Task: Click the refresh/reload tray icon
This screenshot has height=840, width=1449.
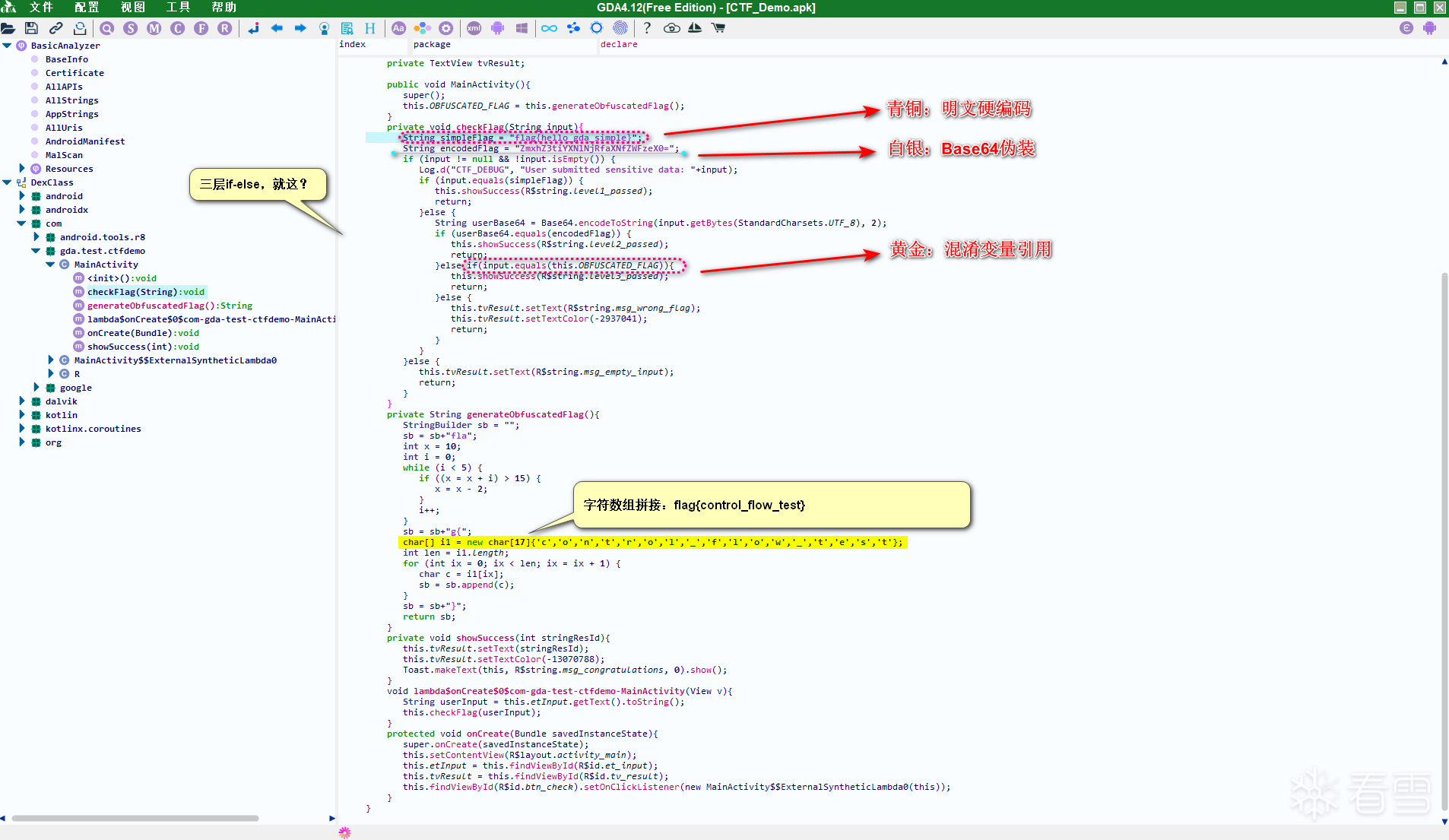Action: coord(80,28)
